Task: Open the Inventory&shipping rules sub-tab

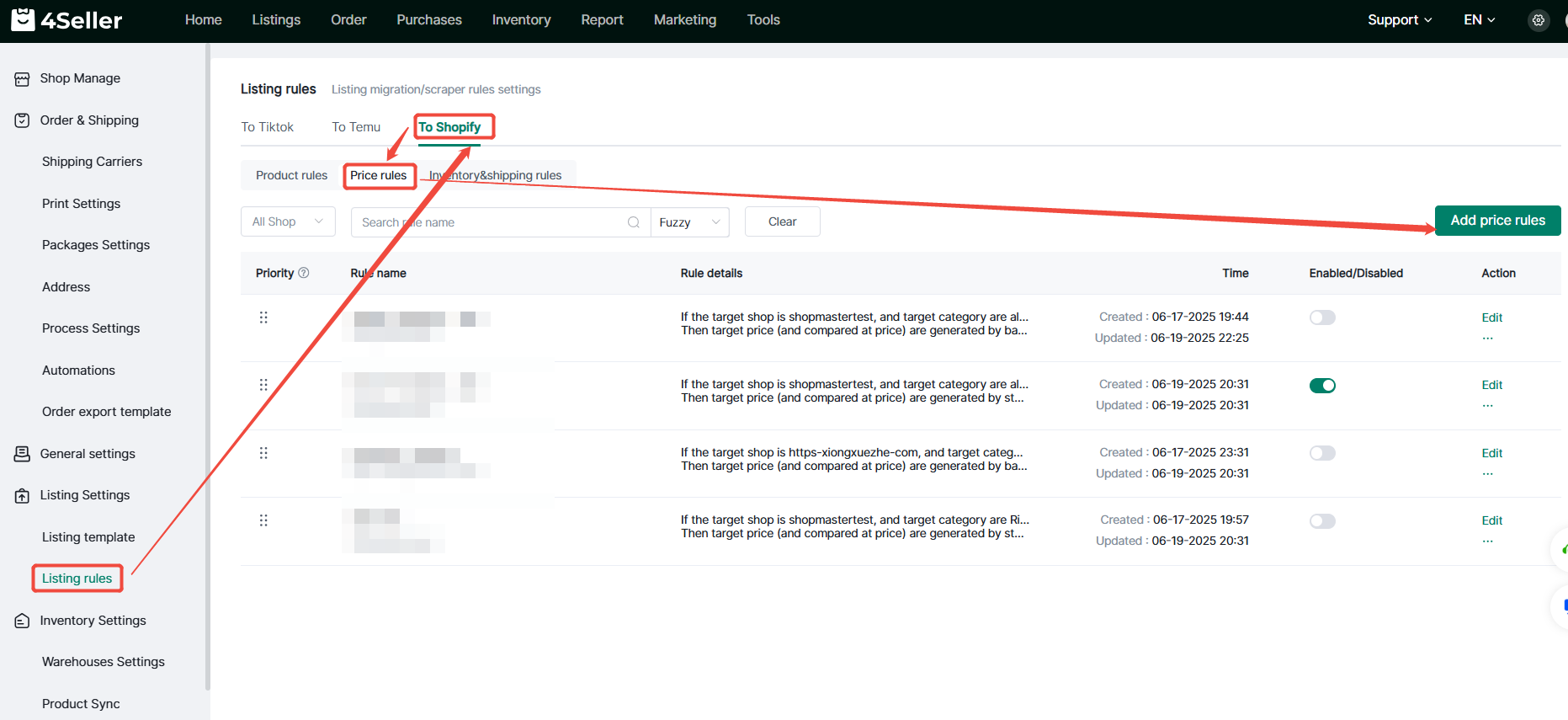Action: [x=495, y=175]
